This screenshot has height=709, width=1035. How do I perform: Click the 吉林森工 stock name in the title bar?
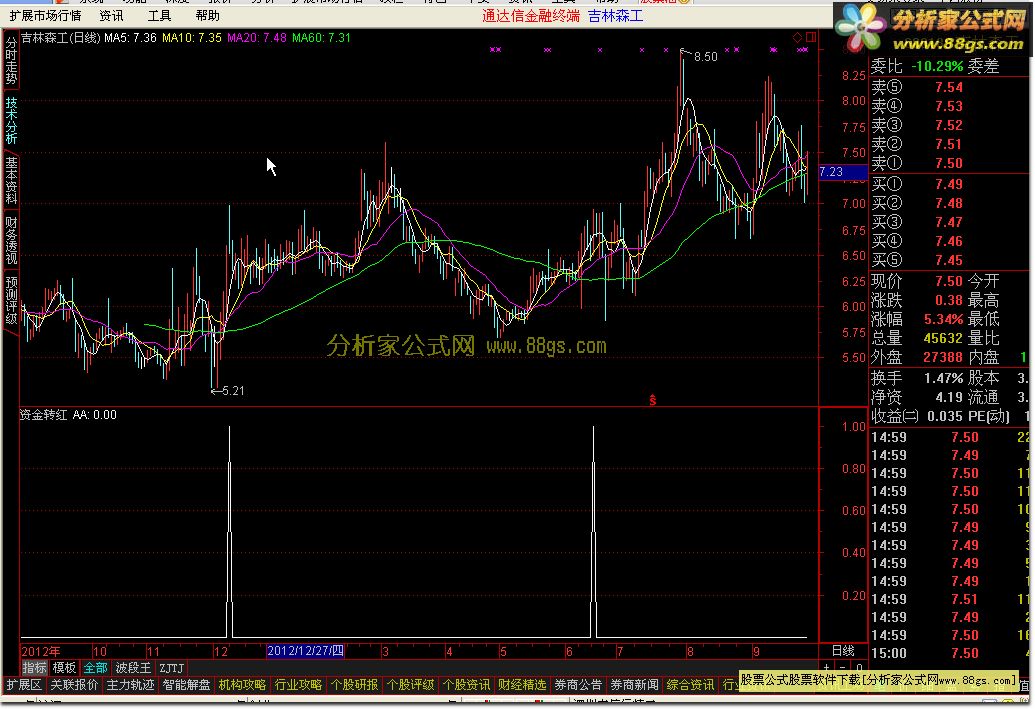(615, 16)
